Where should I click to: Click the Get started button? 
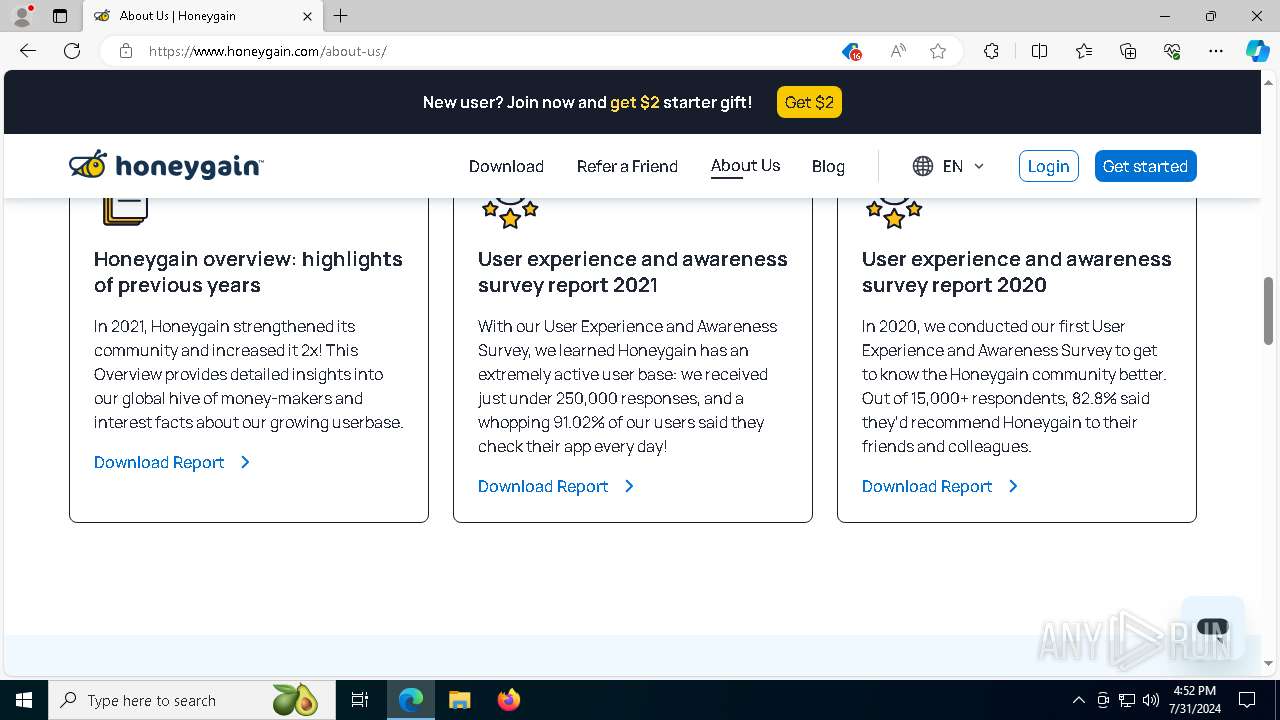coord(1145,166)
